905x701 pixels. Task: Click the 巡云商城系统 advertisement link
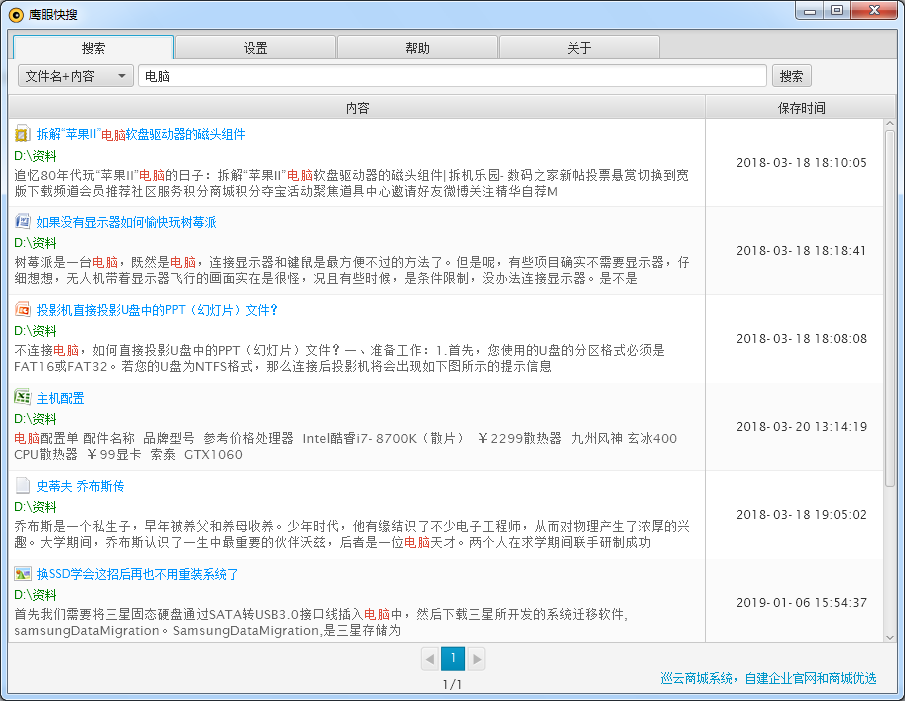768,678
